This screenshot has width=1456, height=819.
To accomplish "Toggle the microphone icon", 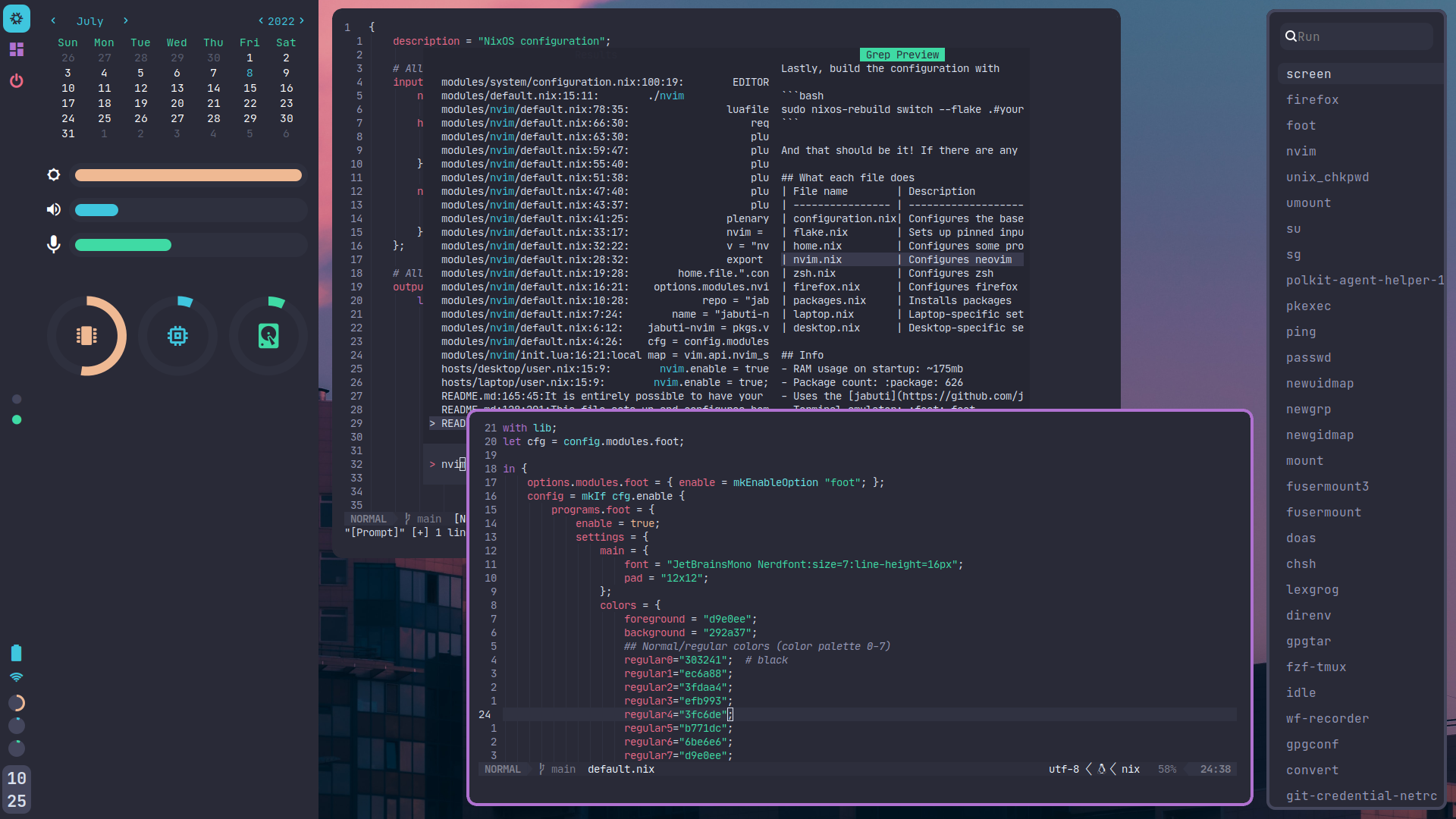I will [53, 244].
